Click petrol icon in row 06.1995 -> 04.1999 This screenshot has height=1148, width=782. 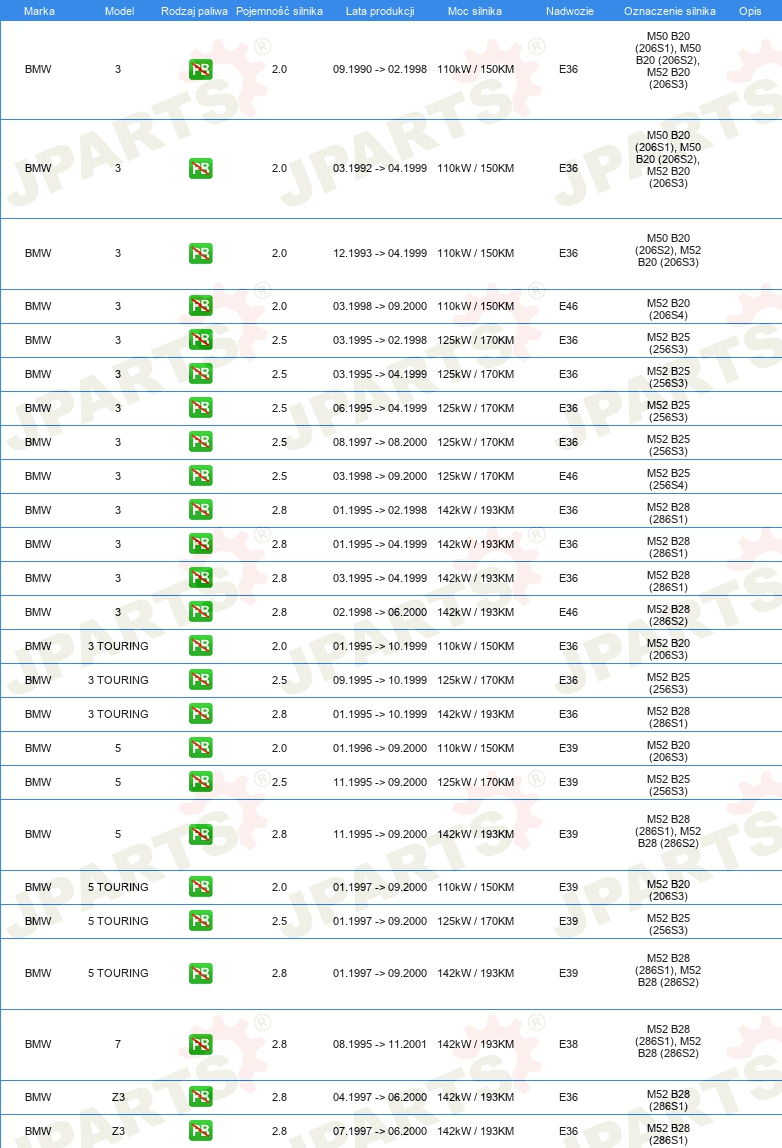click(x=201, y=408)
